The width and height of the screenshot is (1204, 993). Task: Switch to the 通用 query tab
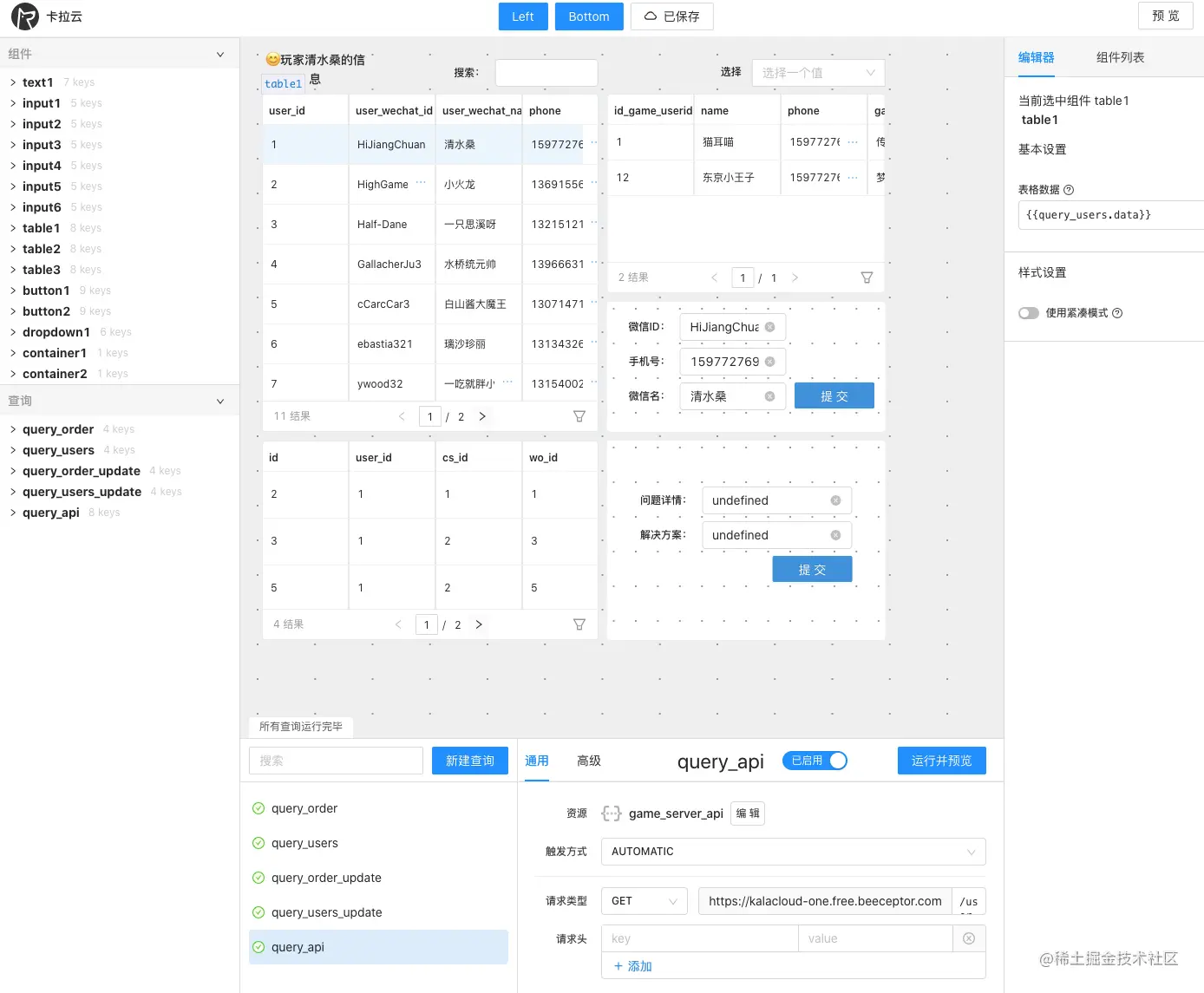point(537,761)
